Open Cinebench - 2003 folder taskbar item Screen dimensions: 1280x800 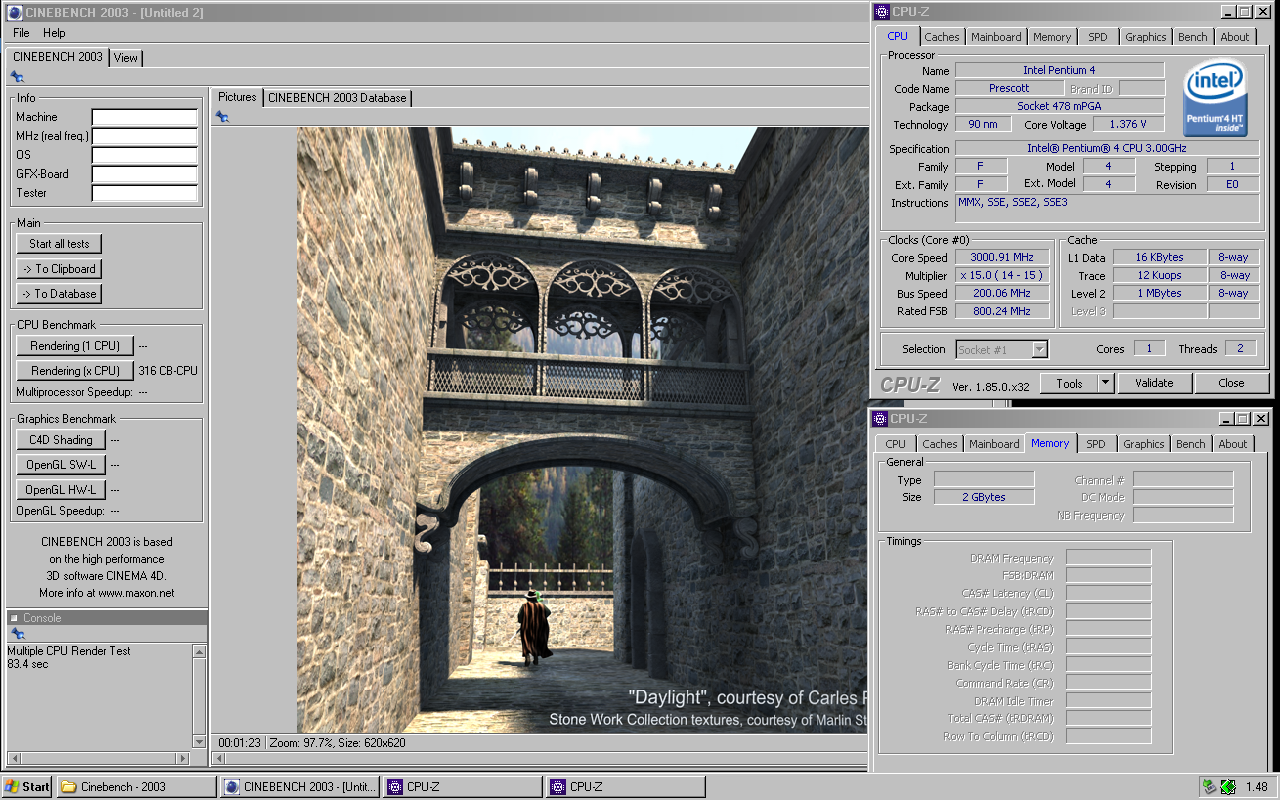point(137,787)
